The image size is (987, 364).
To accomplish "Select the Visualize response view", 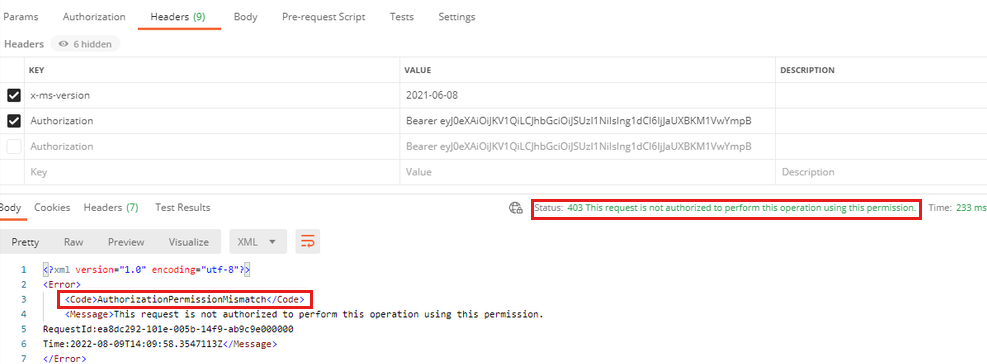I will click(189, 242).
